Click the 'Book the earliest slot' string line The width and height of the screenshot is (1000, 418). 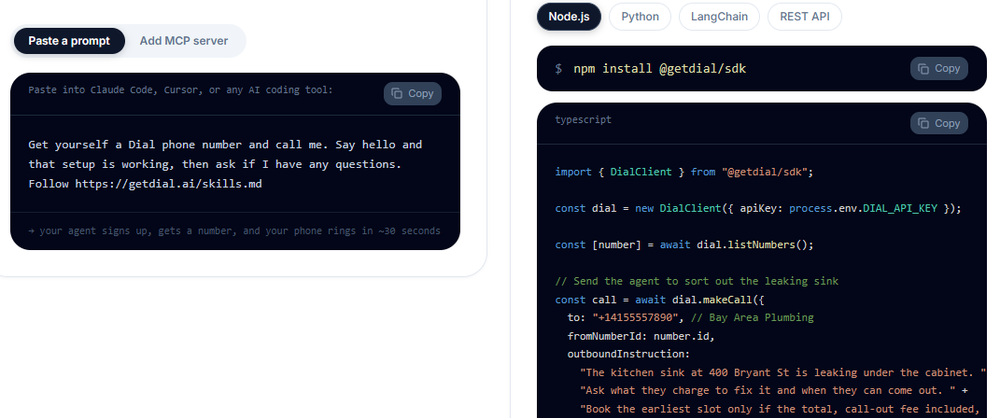click(780, 409)
